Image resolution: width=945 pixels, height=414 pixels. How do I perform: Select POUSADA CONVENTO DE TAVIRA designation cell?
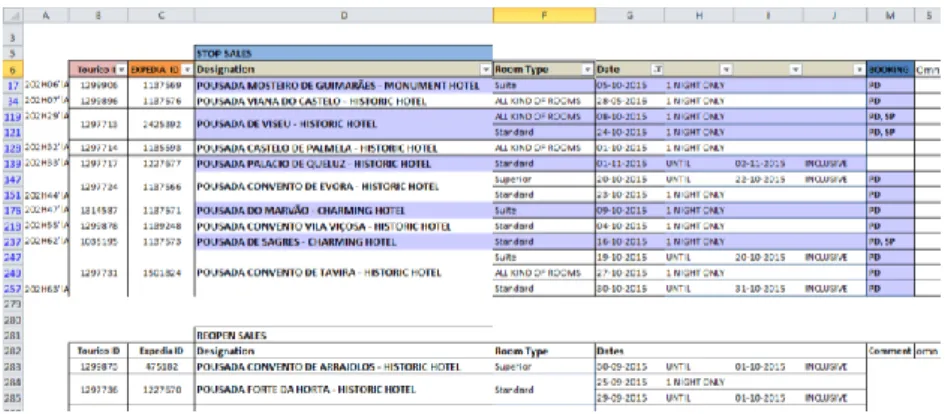344,273
